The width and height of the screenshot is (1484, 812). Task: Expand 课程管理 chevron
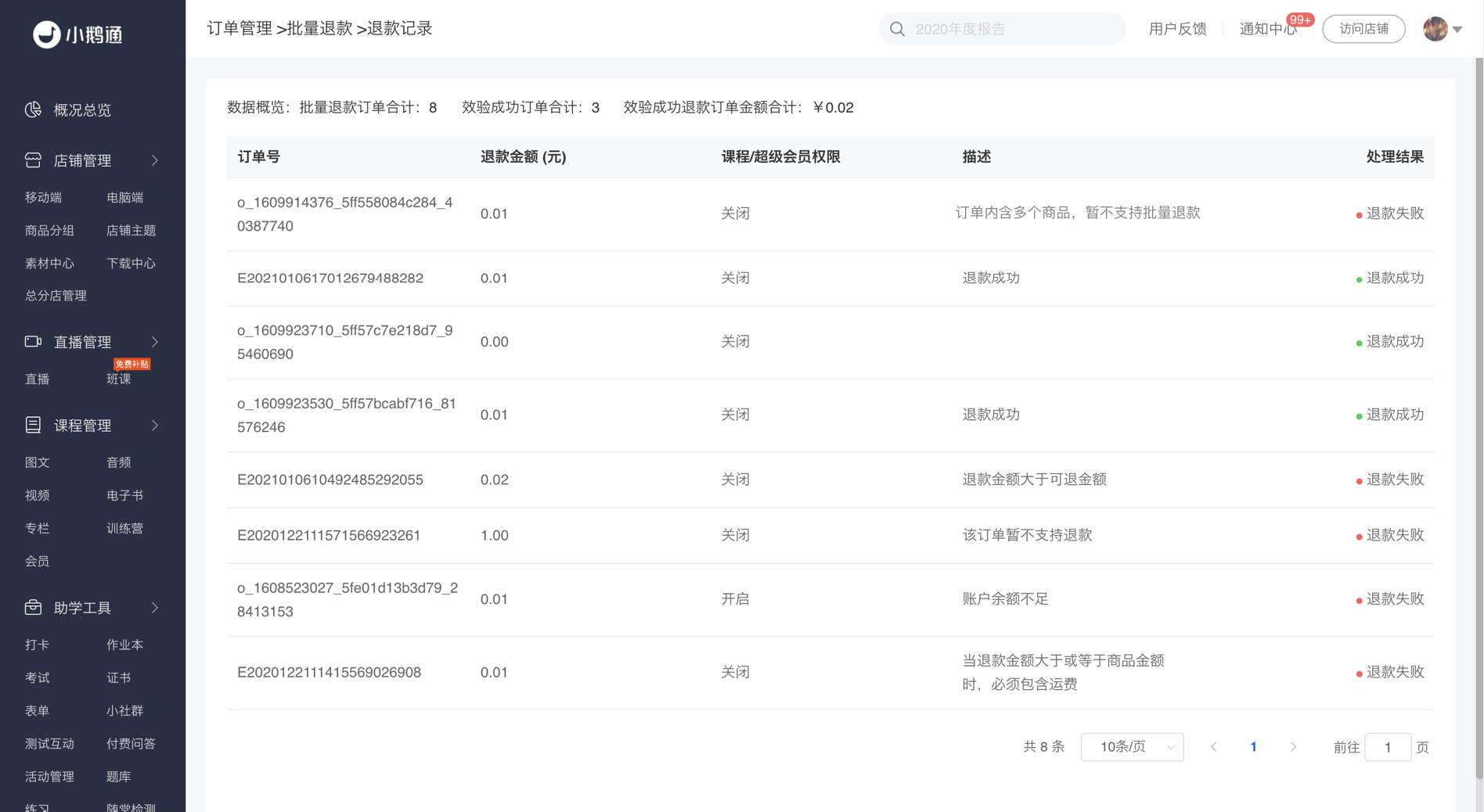155,426
